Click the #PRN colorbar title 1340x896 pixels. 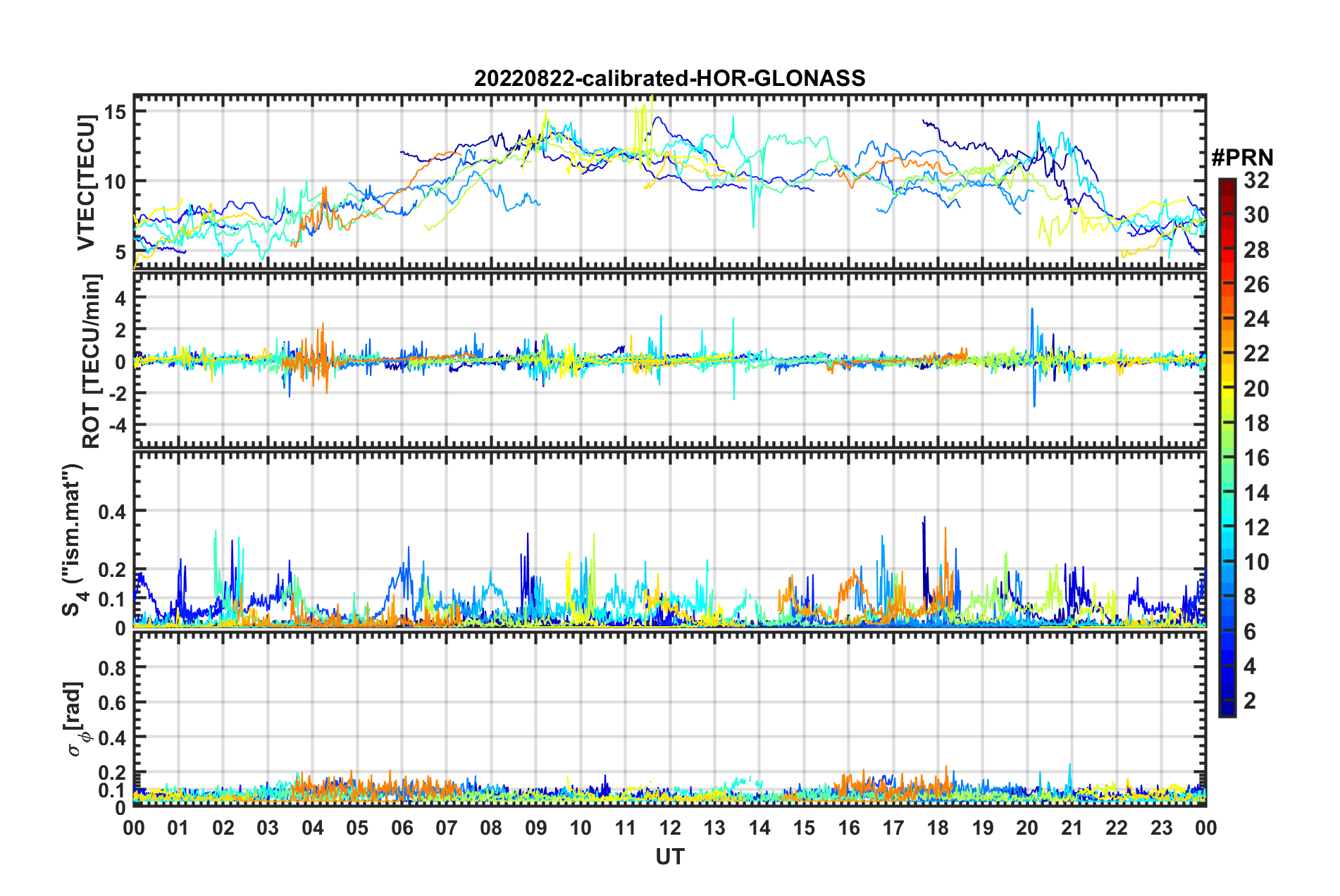[x=1242, y=158]
